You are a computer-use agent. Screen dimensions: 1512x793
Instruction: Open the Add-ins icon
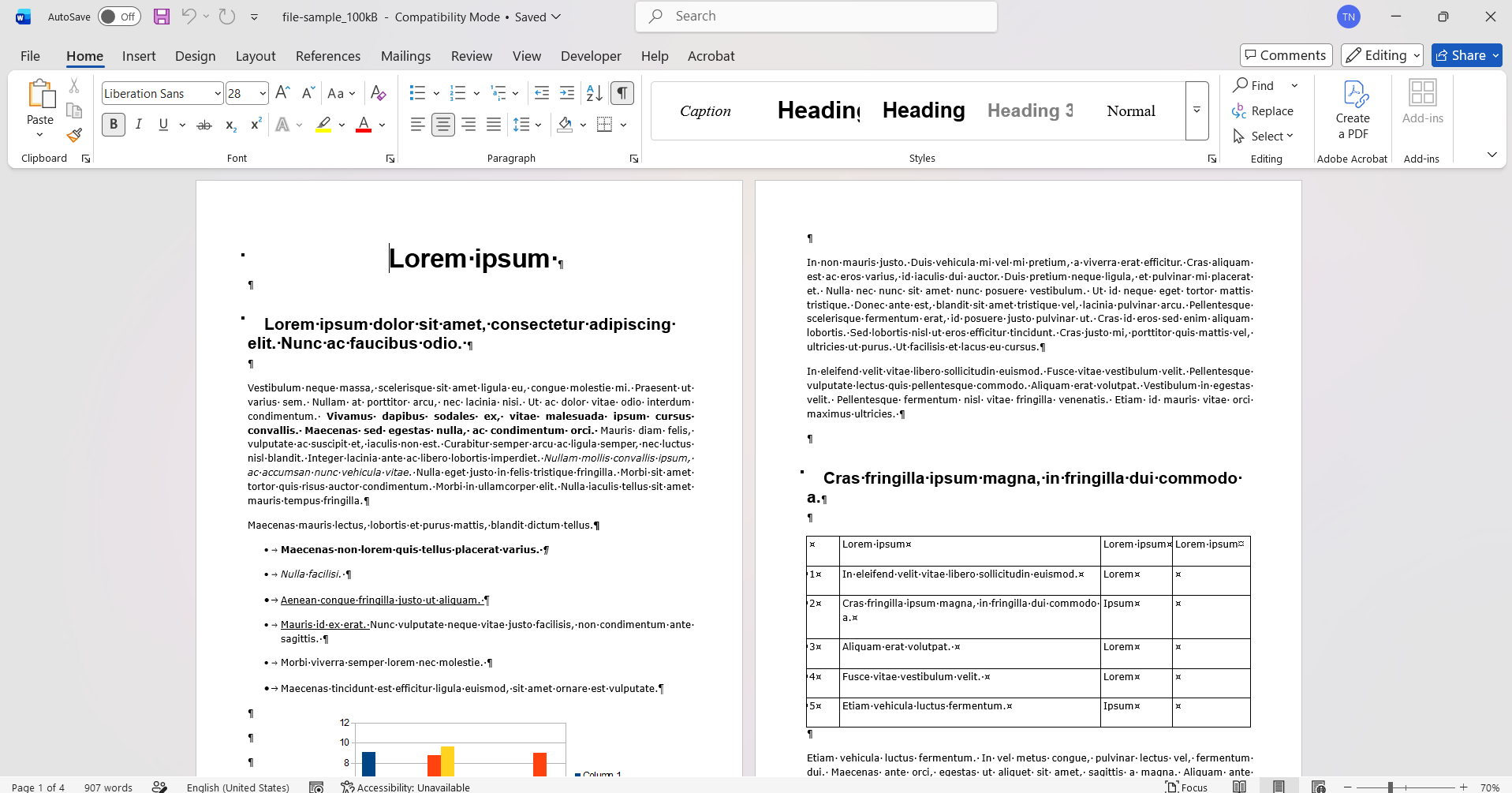pyautogui.click(x=1423, y=103)
